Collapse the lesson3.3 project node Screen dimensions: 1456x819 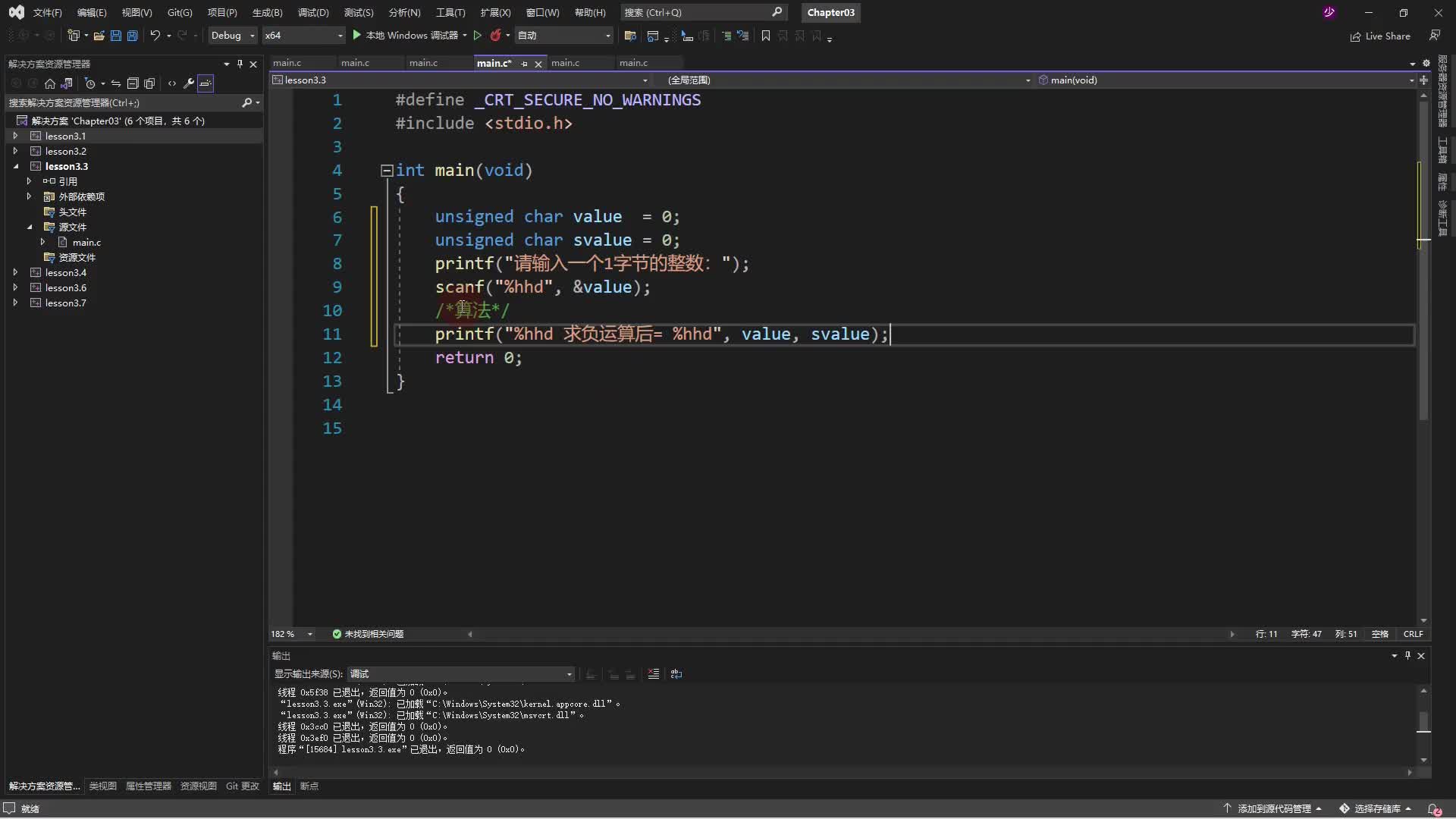point(15,166)
